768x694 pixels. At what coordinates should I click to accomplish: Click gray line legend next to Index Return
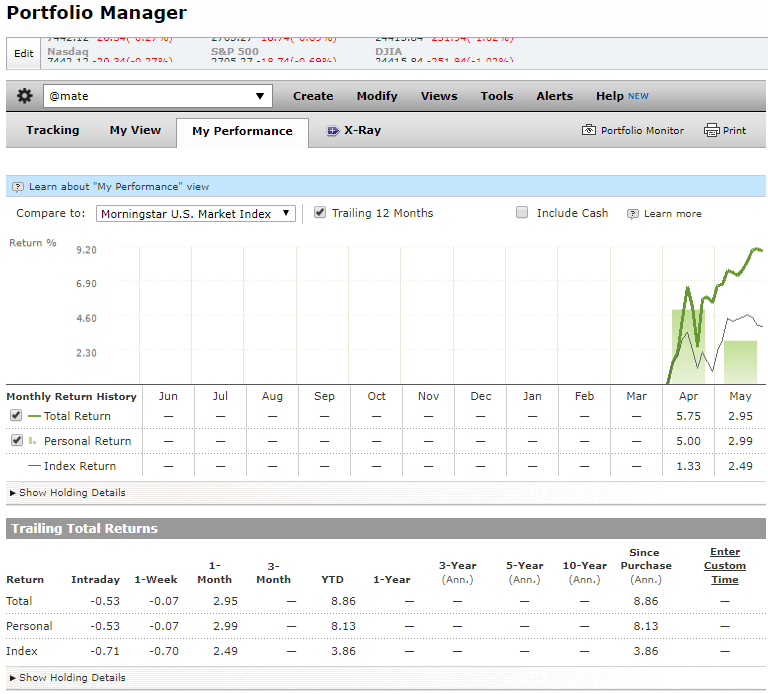[x=34, y=466]
